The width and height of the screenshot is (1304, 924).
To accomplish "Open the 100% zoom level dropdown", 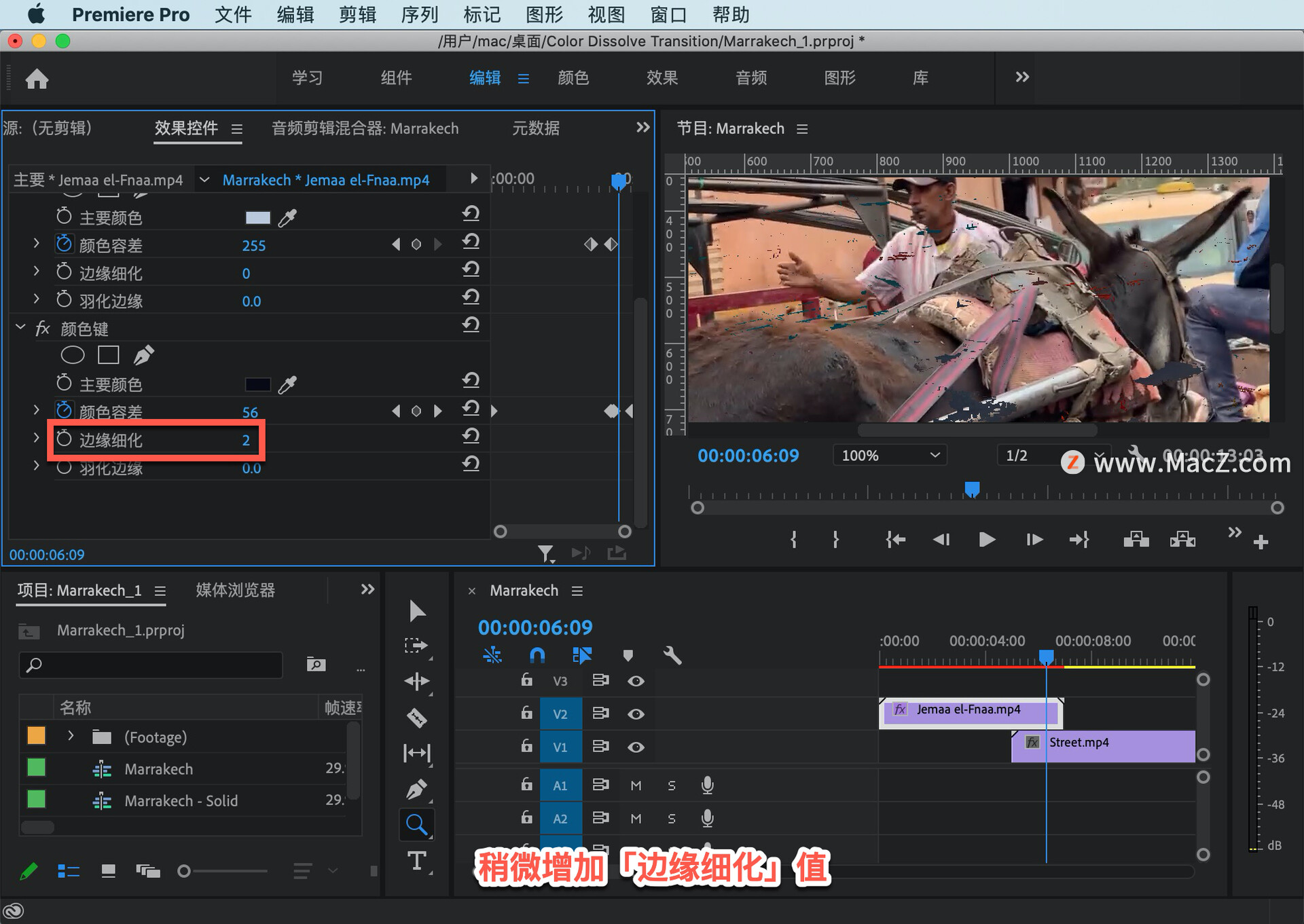I will 889,456.
